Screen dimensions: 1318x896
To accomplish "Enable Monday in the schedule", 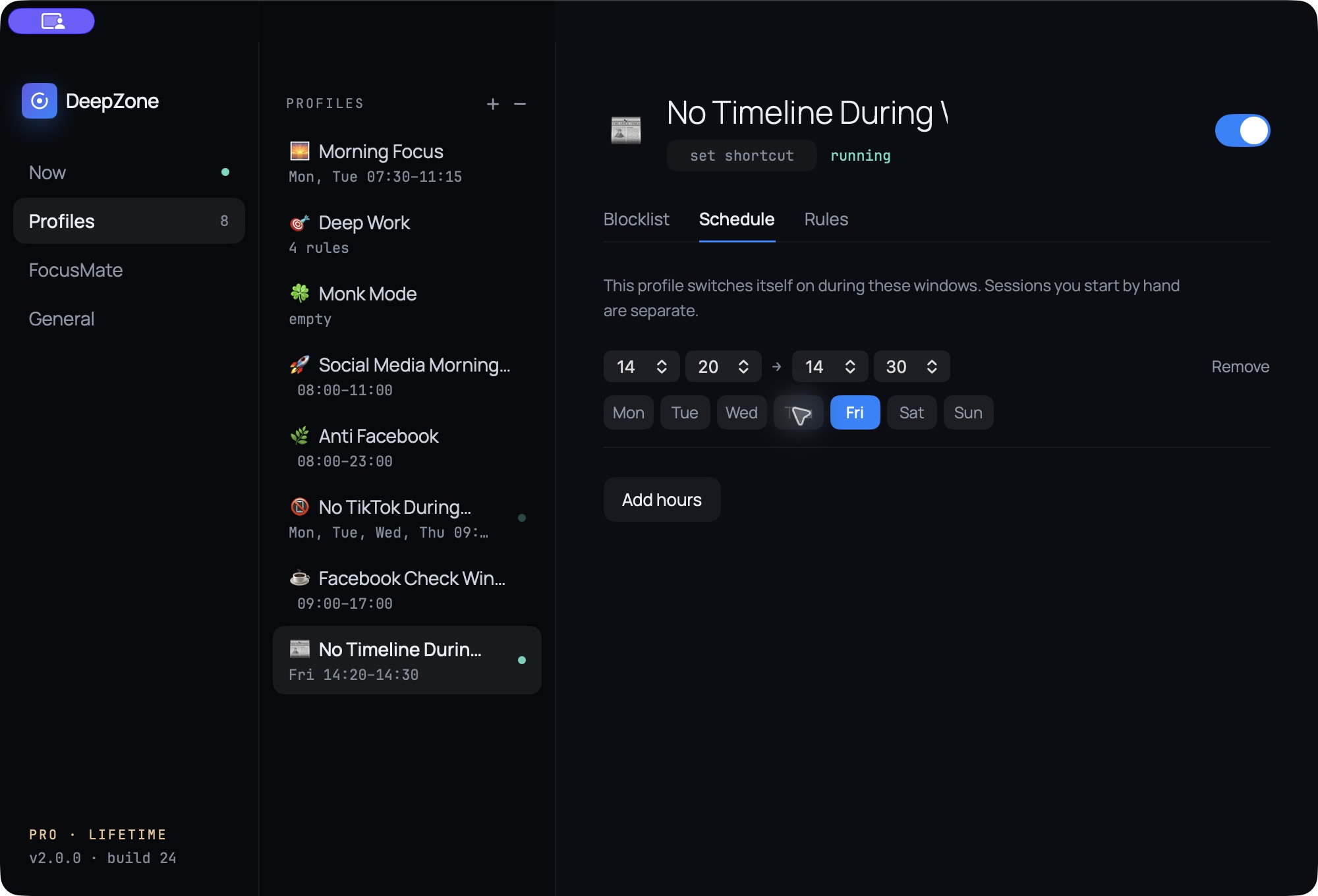I will pos(629,412).
